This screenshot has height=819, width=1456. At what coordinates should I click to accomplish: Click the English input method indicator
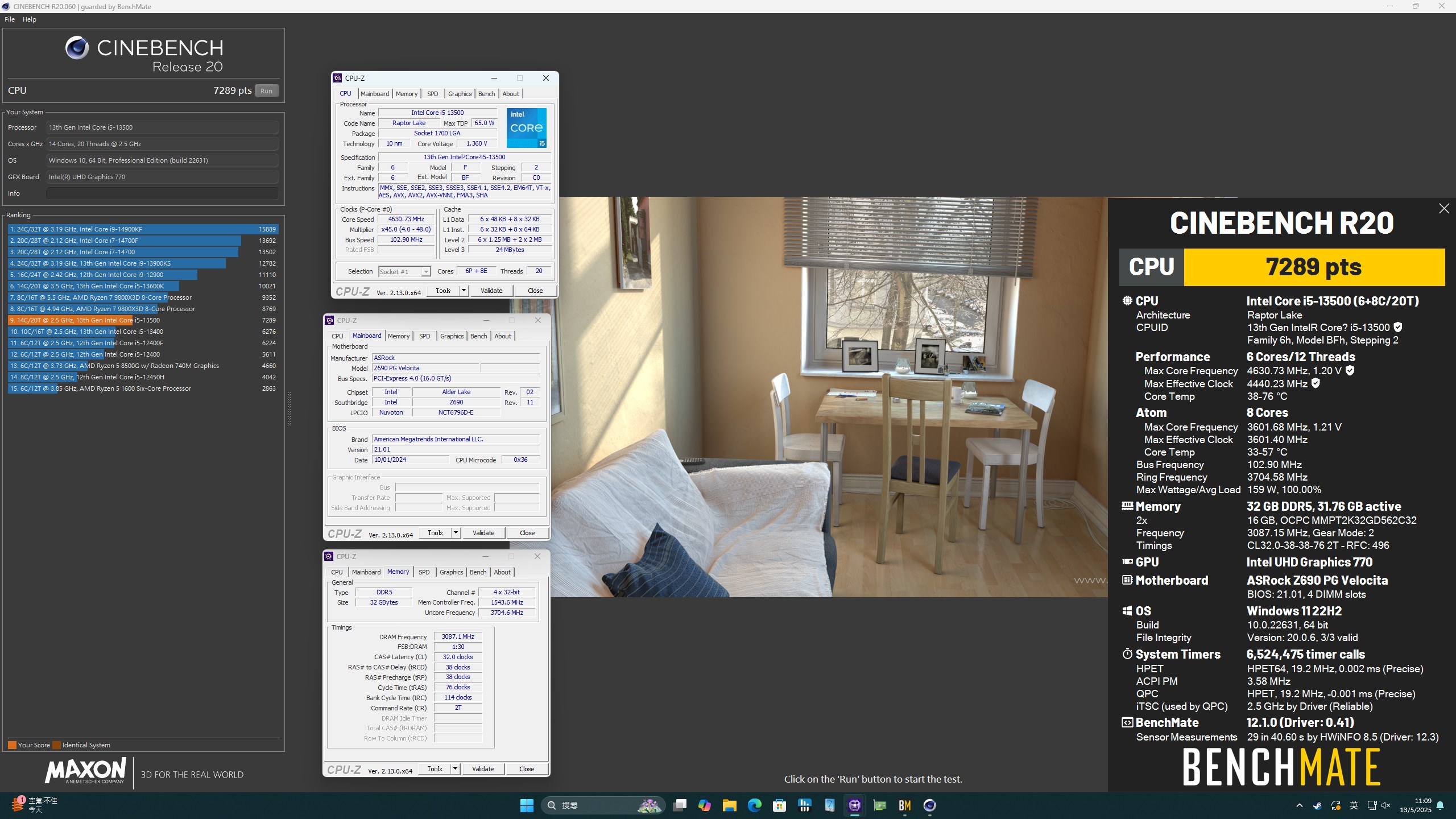(1354, 805)
